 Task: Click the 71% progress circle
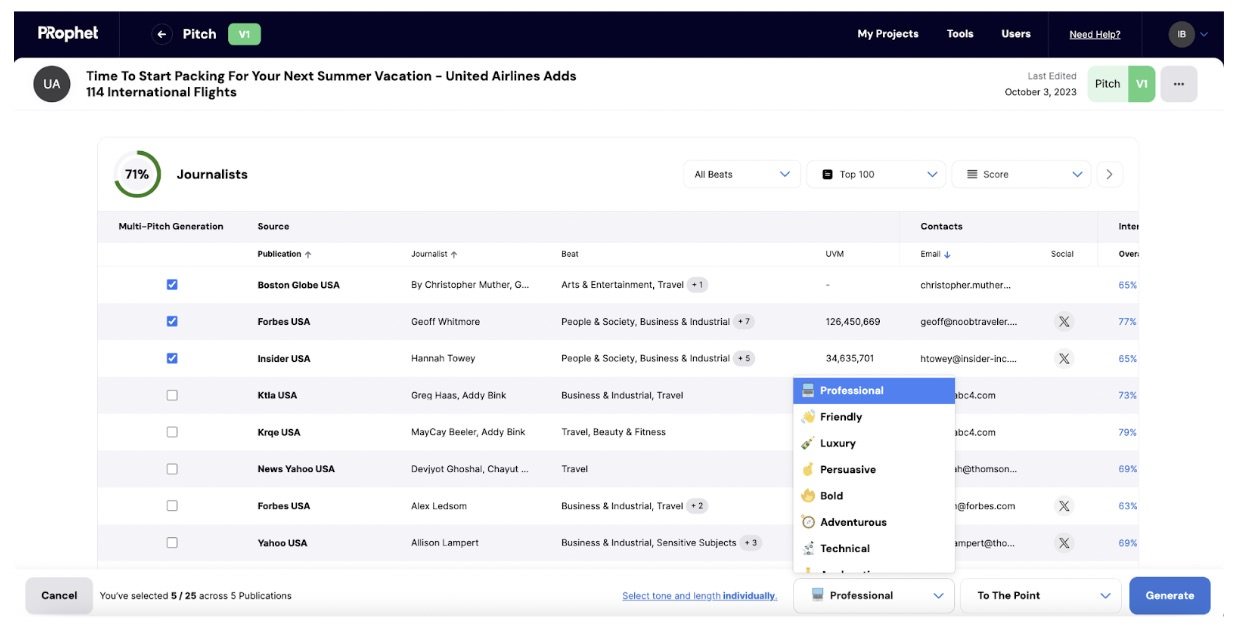point(137,174)
